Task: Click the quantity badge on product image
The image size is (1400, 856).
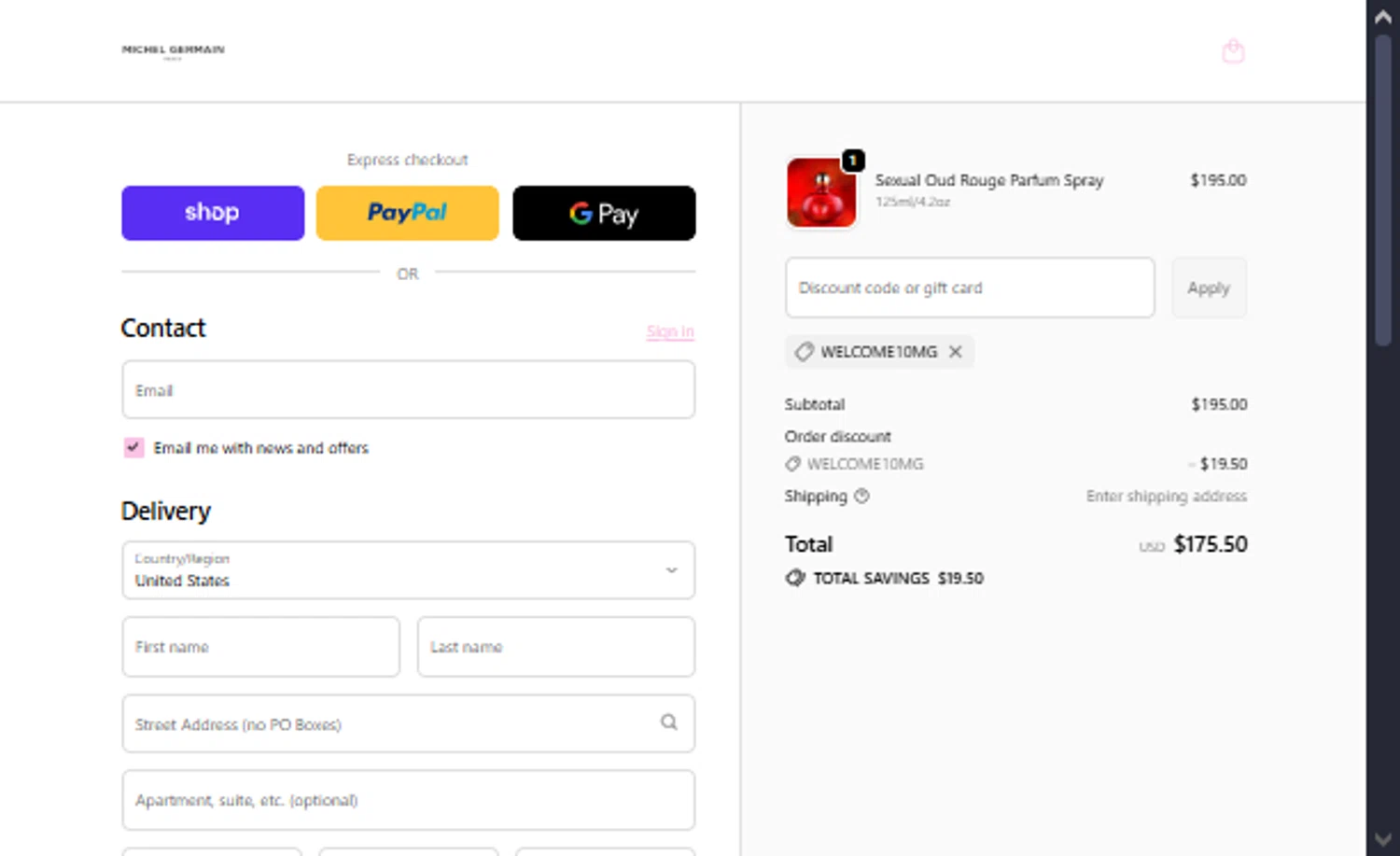Action: coord(853,161)
